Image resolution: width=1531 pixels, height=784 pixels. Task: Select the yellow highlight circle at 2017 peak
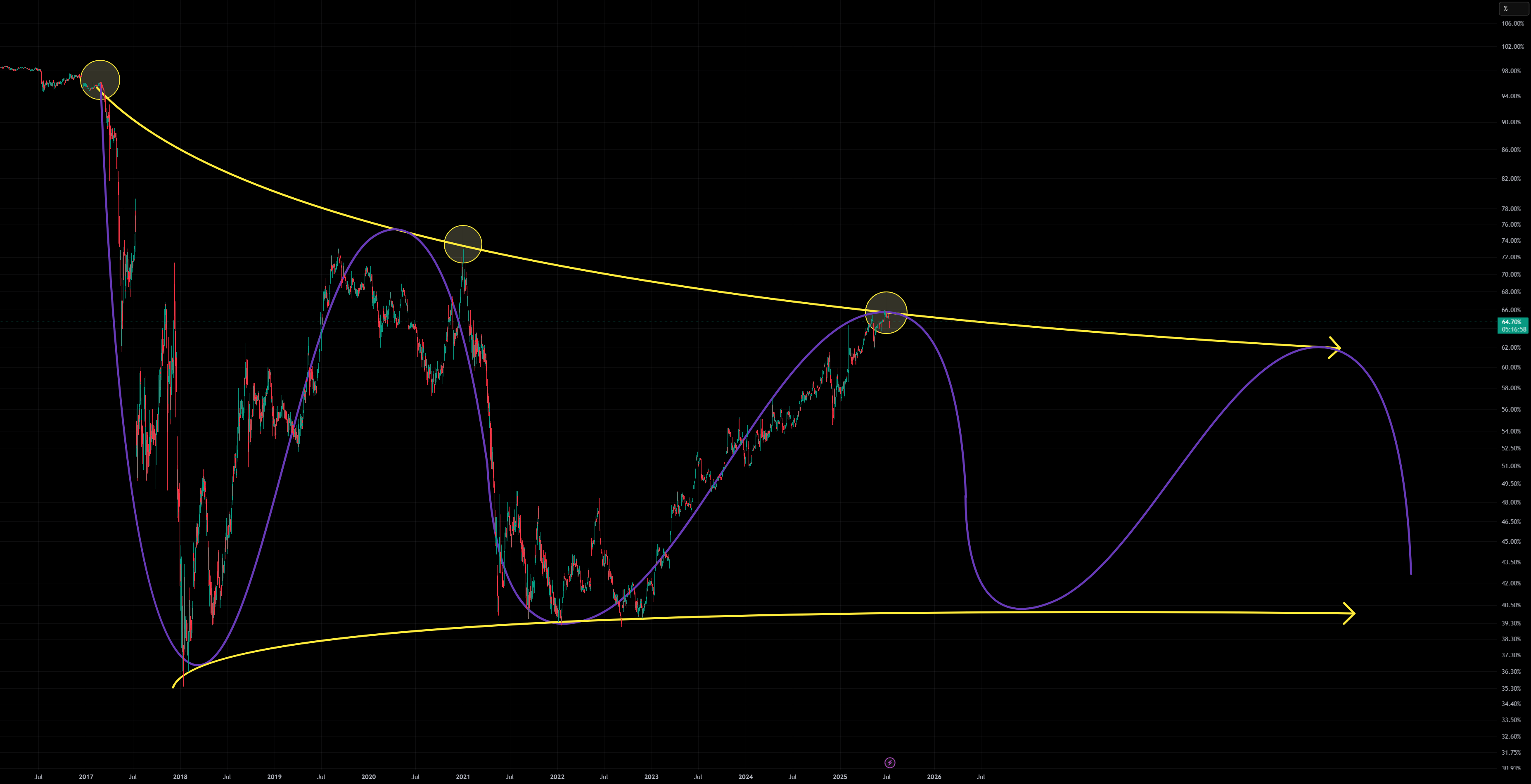click(x=100, y=80)
